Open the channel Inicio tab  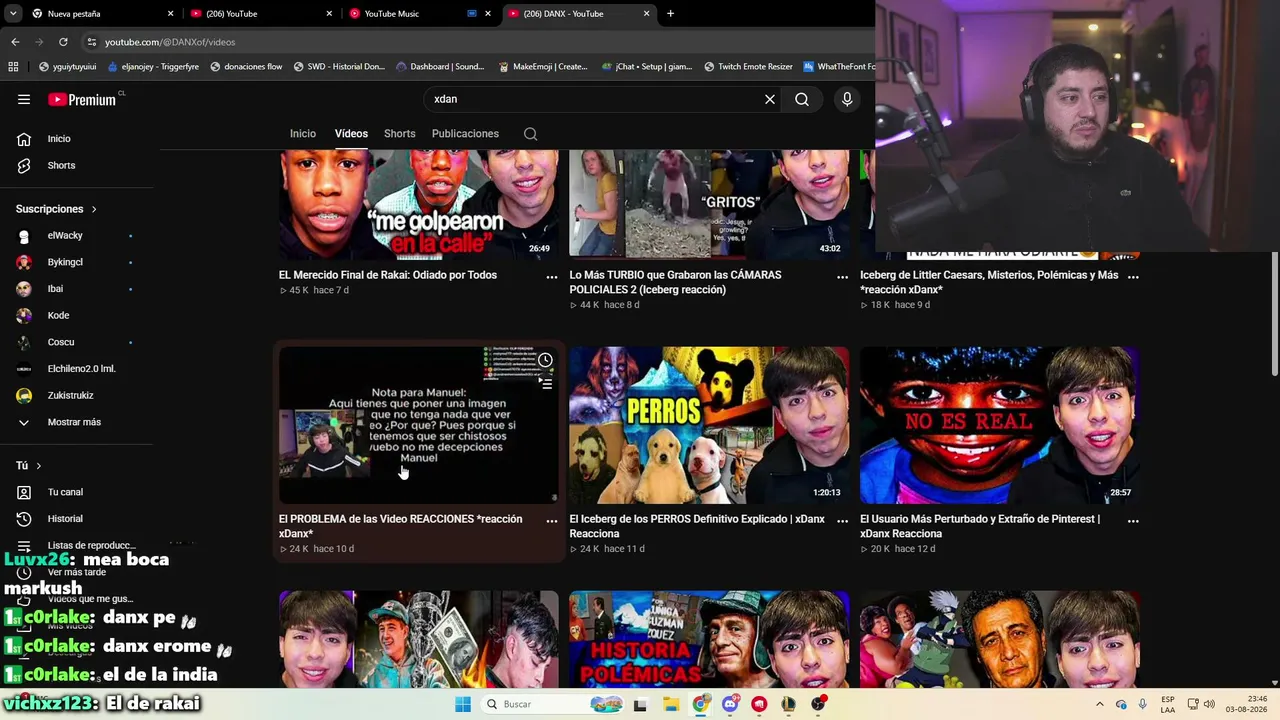pyautogui.click(x=303, y=134)
